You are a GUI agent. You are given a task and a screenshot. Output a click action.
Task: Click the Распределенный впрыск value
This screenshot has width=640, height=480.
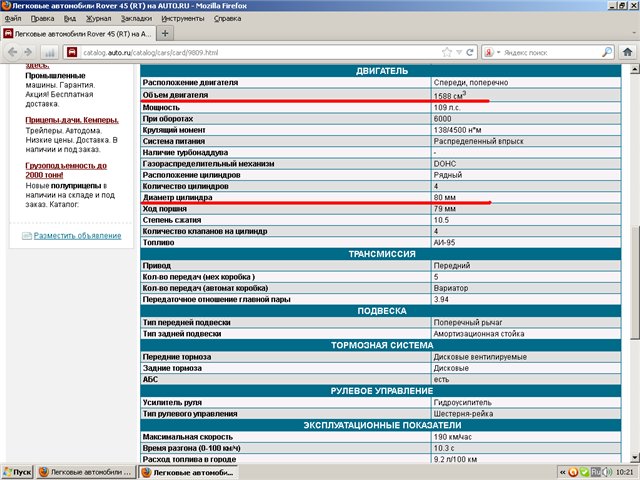coord(478,141)
